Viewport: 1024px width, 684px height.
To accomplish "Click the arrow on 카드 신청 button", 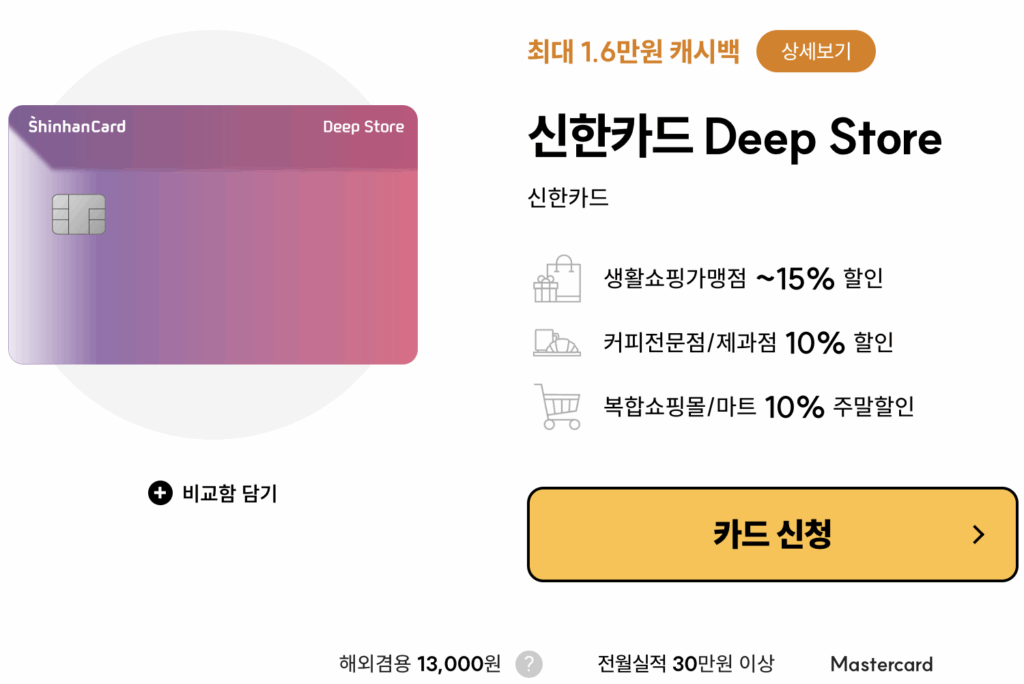I will (978, 534).
